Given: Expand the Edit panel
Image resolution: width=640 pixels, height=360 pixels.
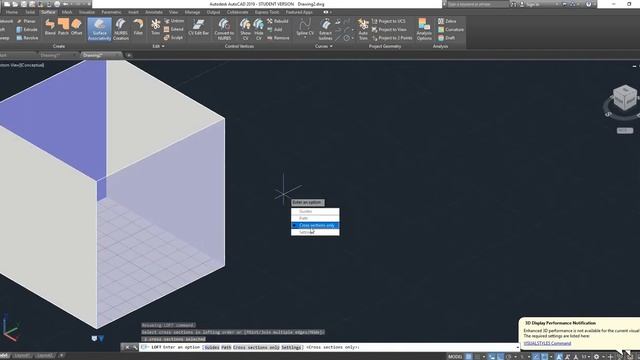Looking at the screenshot, I should pyautogui.click(x=158, y=46).
